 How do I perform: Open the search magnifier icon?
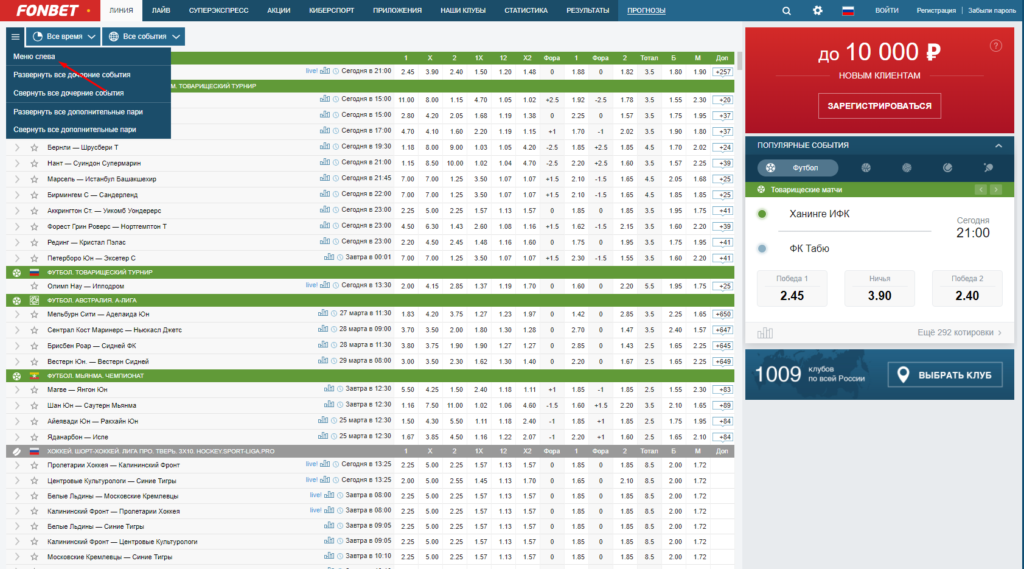point(786,10)
